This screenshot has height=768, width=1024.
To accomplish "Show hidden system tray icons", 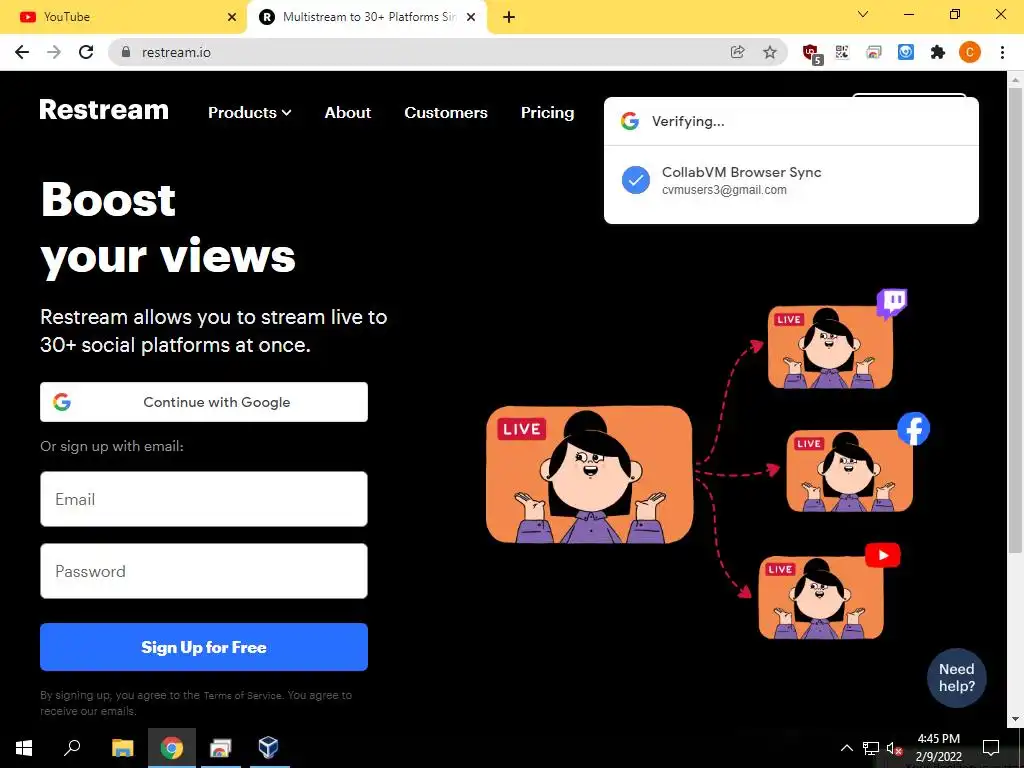I will click(x=846, y=748).
